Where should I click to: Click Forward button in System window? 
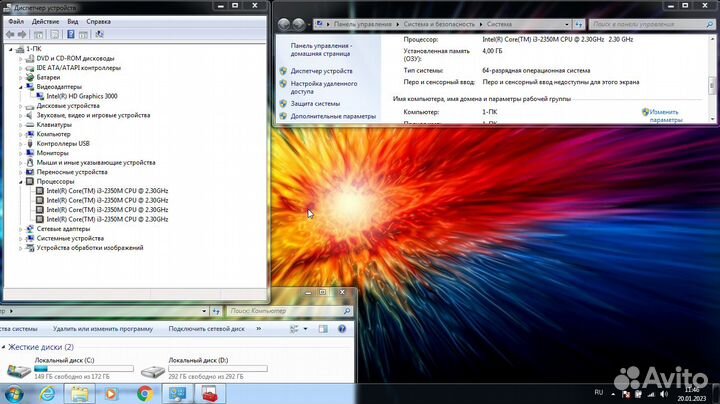(298, 24)
